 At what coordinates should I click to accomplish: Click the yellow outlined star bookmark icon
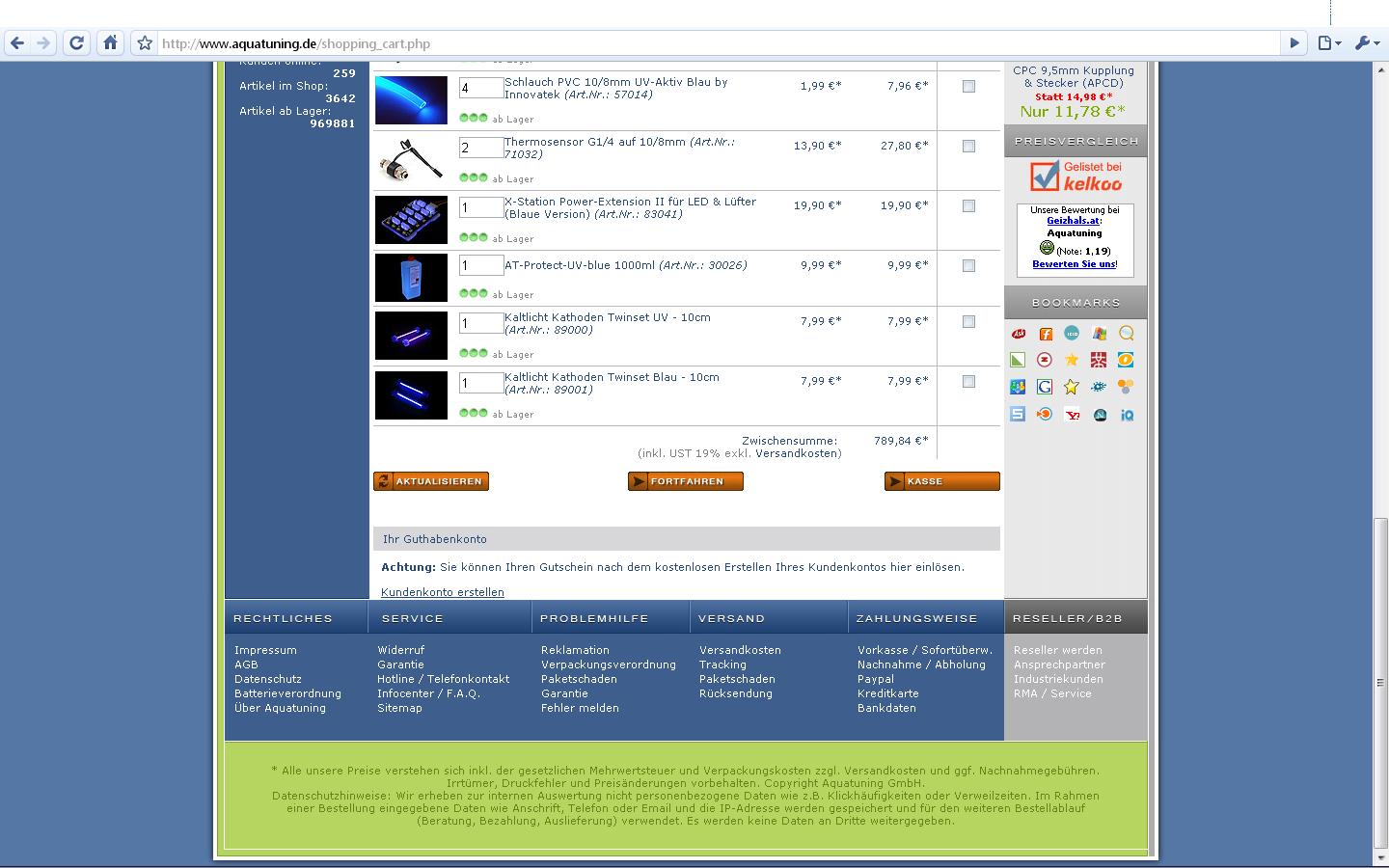[x=1072, y=387]
